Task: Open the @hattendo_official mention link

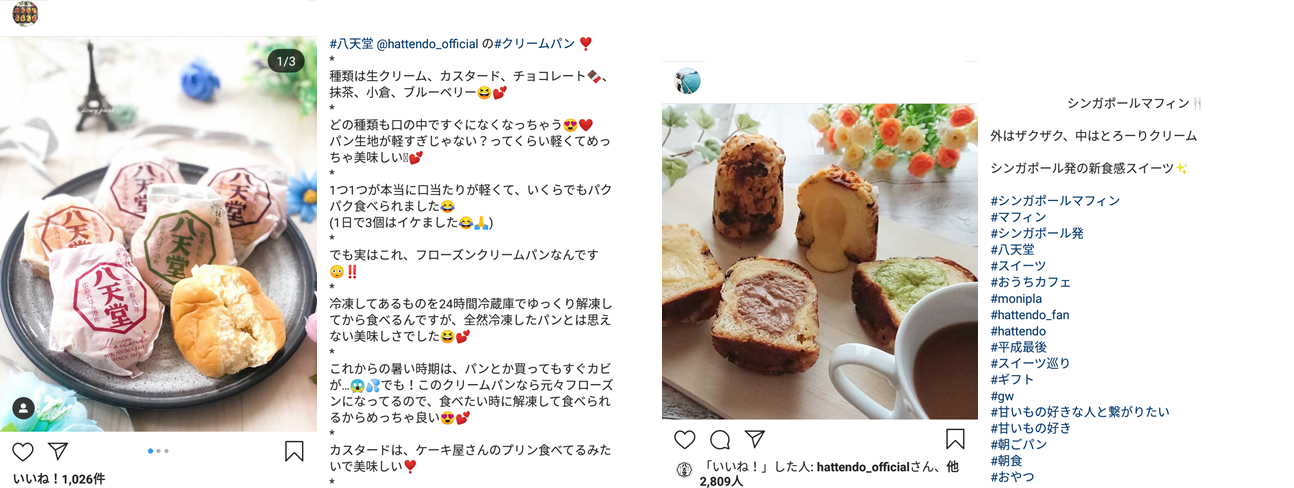Action: [426, 44]
